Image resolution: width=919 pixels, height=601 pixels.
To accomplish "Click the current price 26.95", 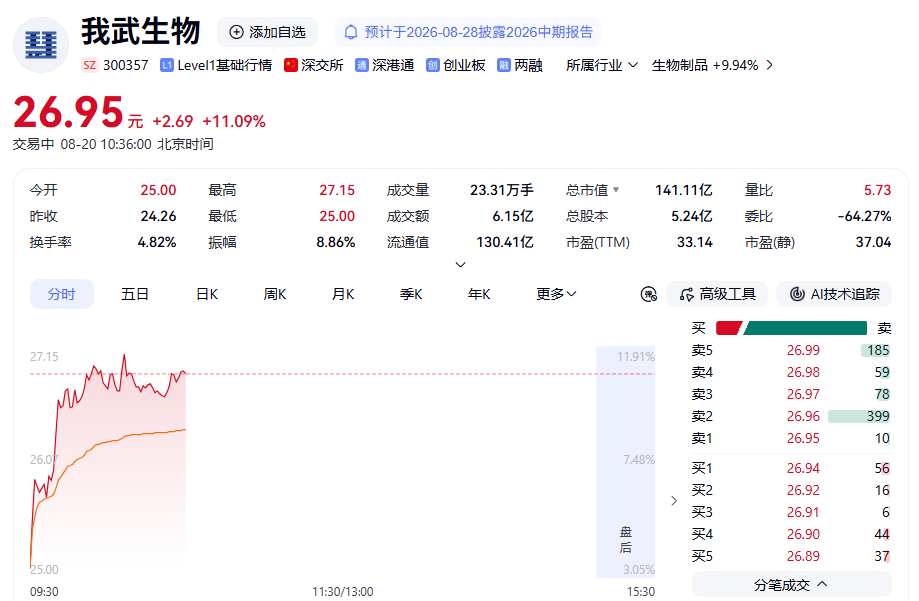I will tap(68, 112).
